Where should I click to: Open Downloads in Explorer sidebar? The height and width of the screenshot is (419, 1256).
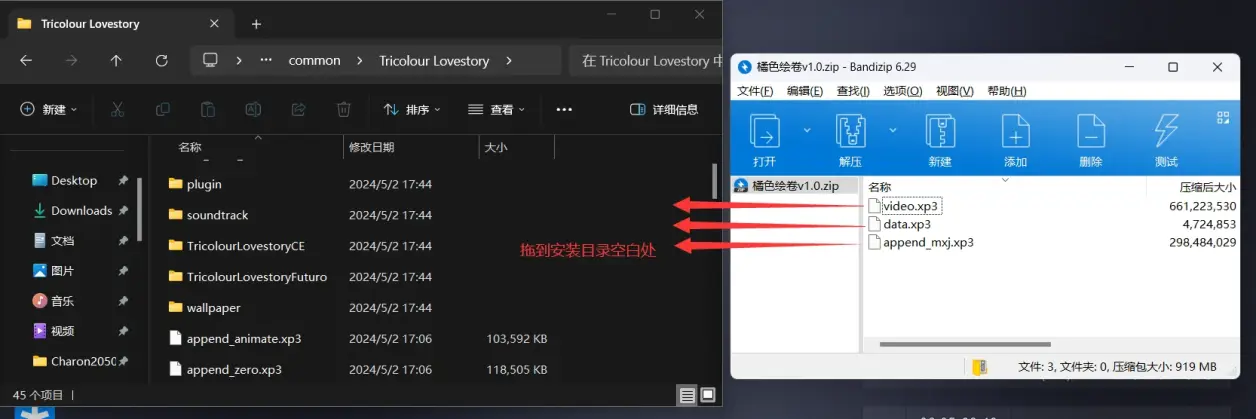pyautogui.click(x=81, y=211)
